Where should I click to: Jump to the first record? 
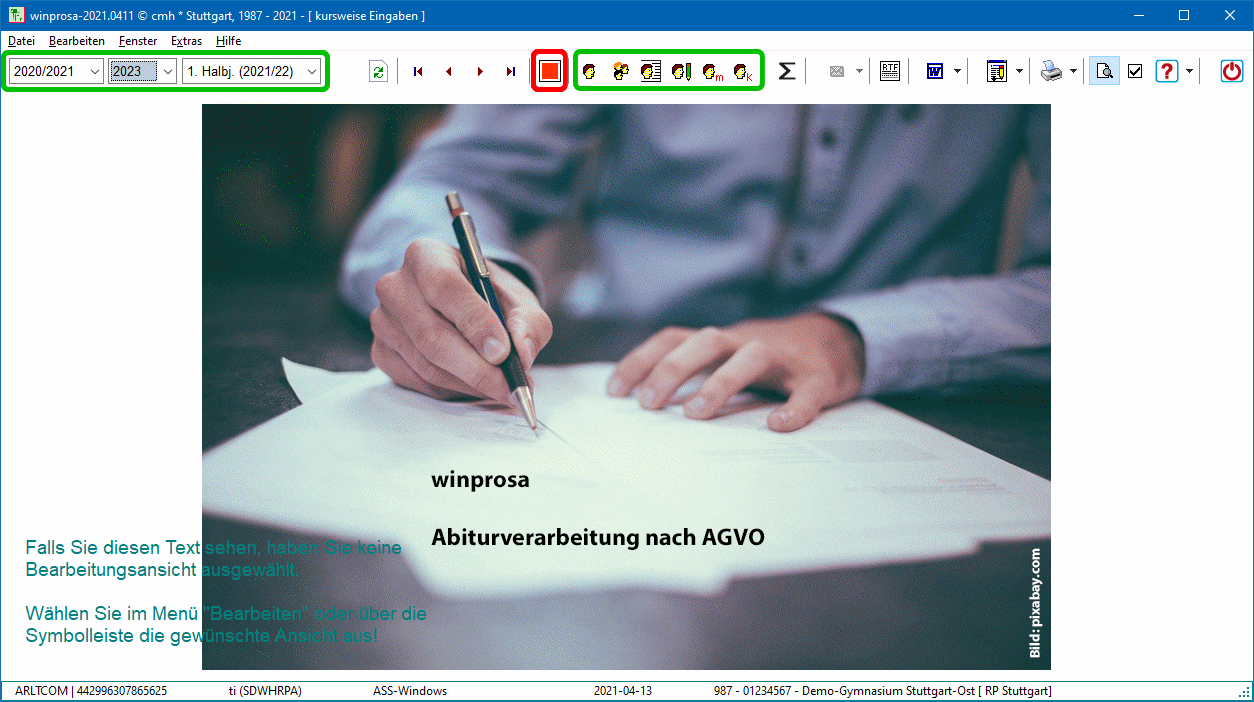coord(418,71)
